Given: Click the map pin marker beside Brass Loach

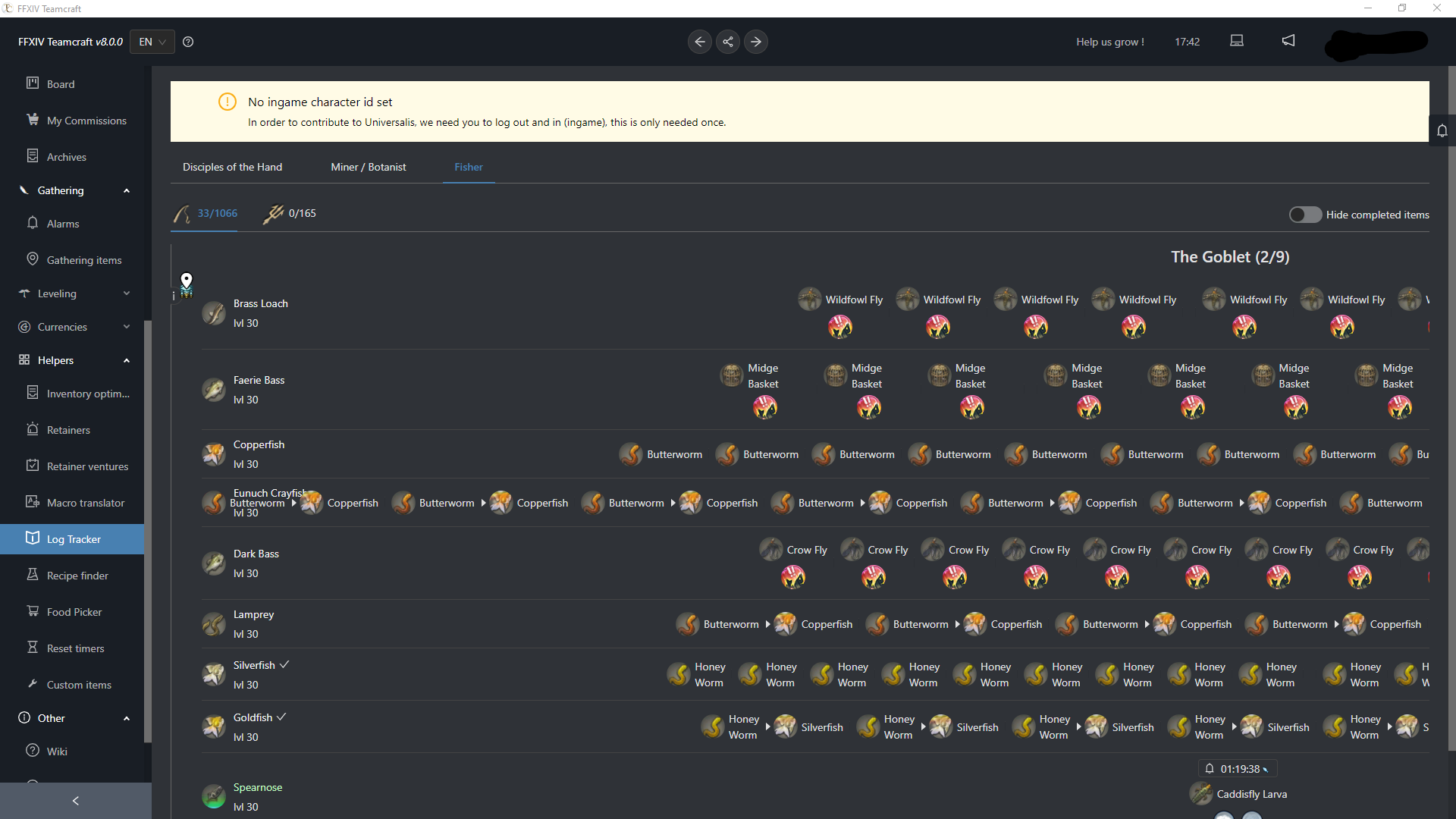Looking at the screenshot, I should (x=187, y=280).
